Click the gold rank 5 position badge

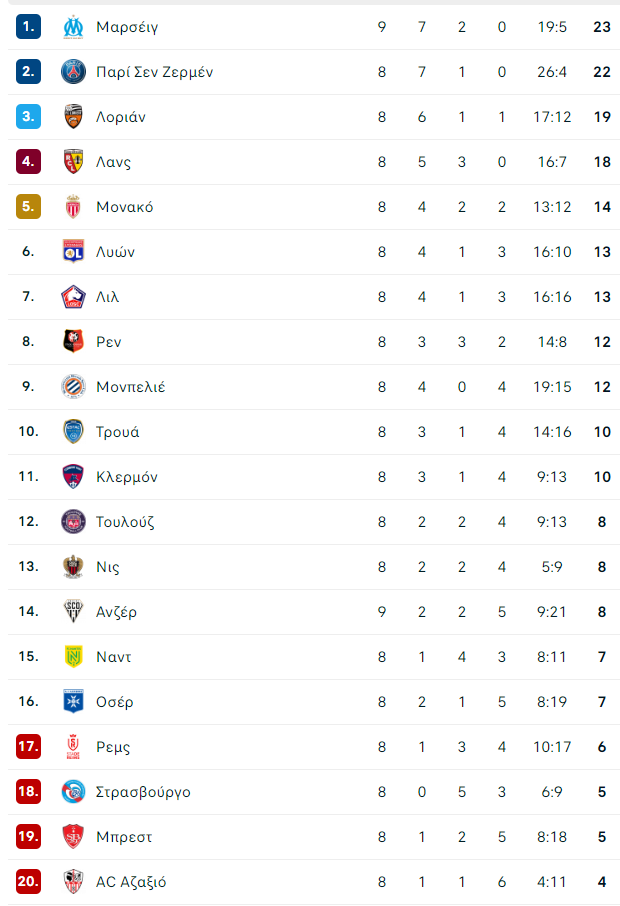pos(28,206)
